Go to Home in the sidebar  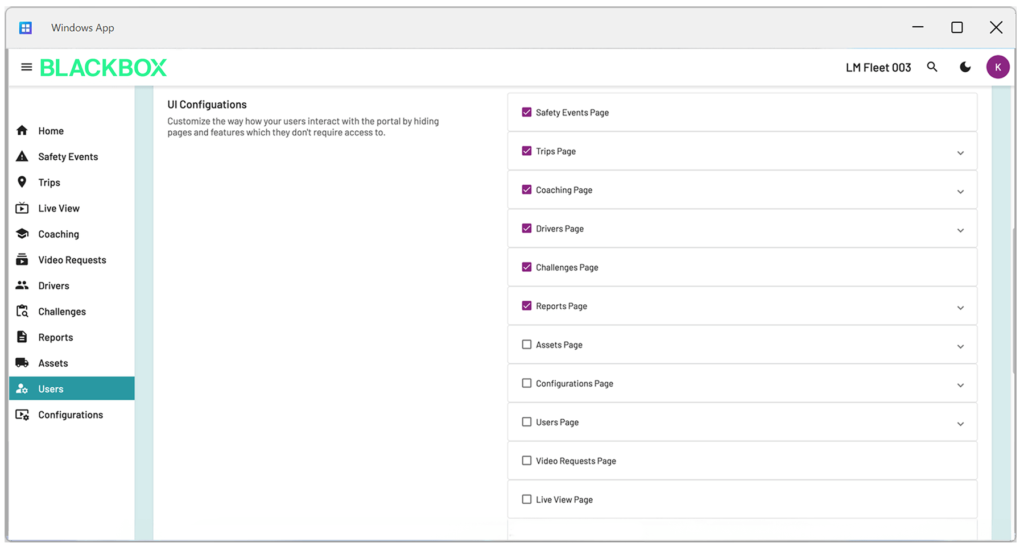click(x=72, y=131)
